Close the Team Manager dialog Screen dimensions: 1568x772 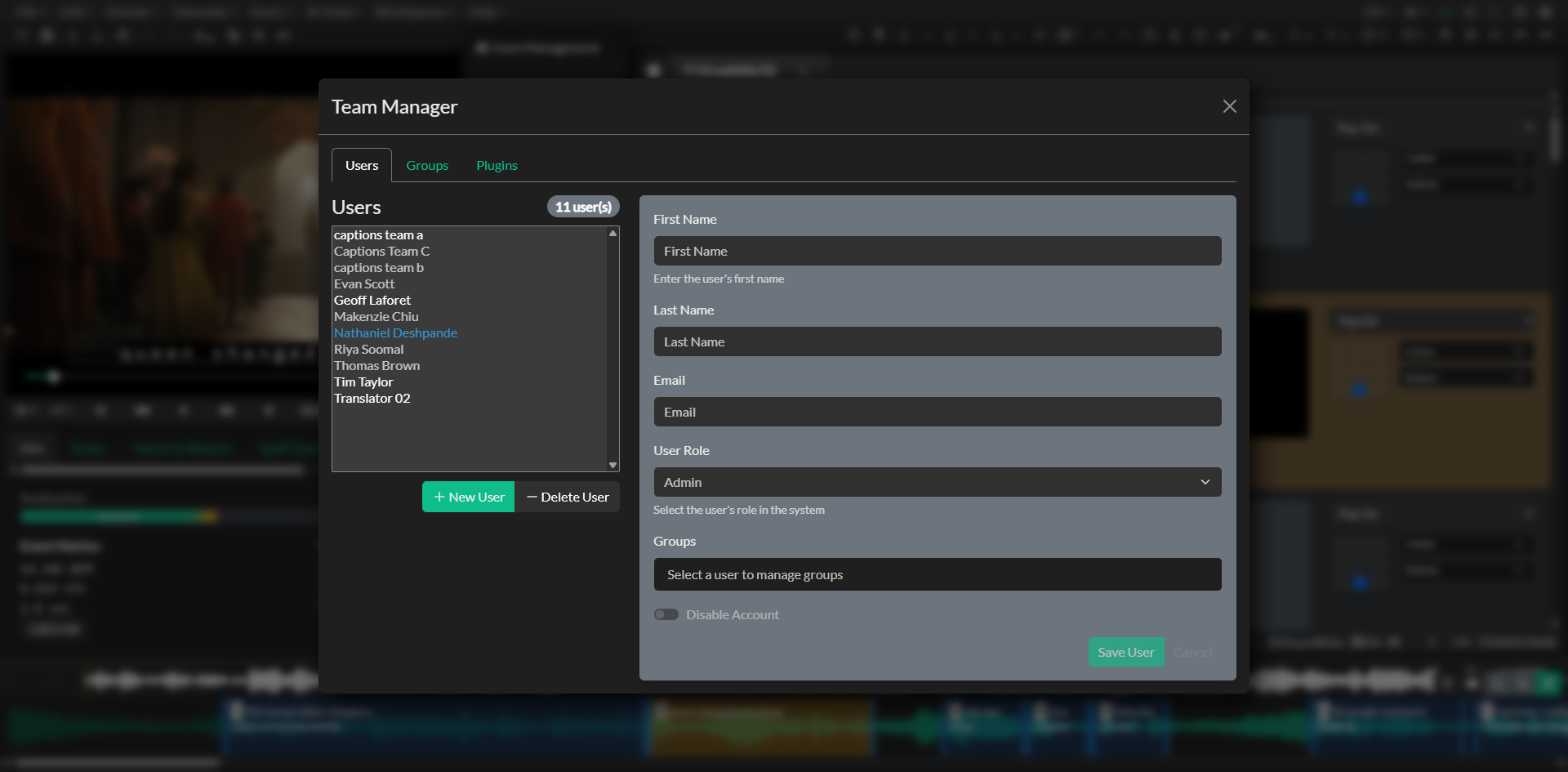[1230, 106]
